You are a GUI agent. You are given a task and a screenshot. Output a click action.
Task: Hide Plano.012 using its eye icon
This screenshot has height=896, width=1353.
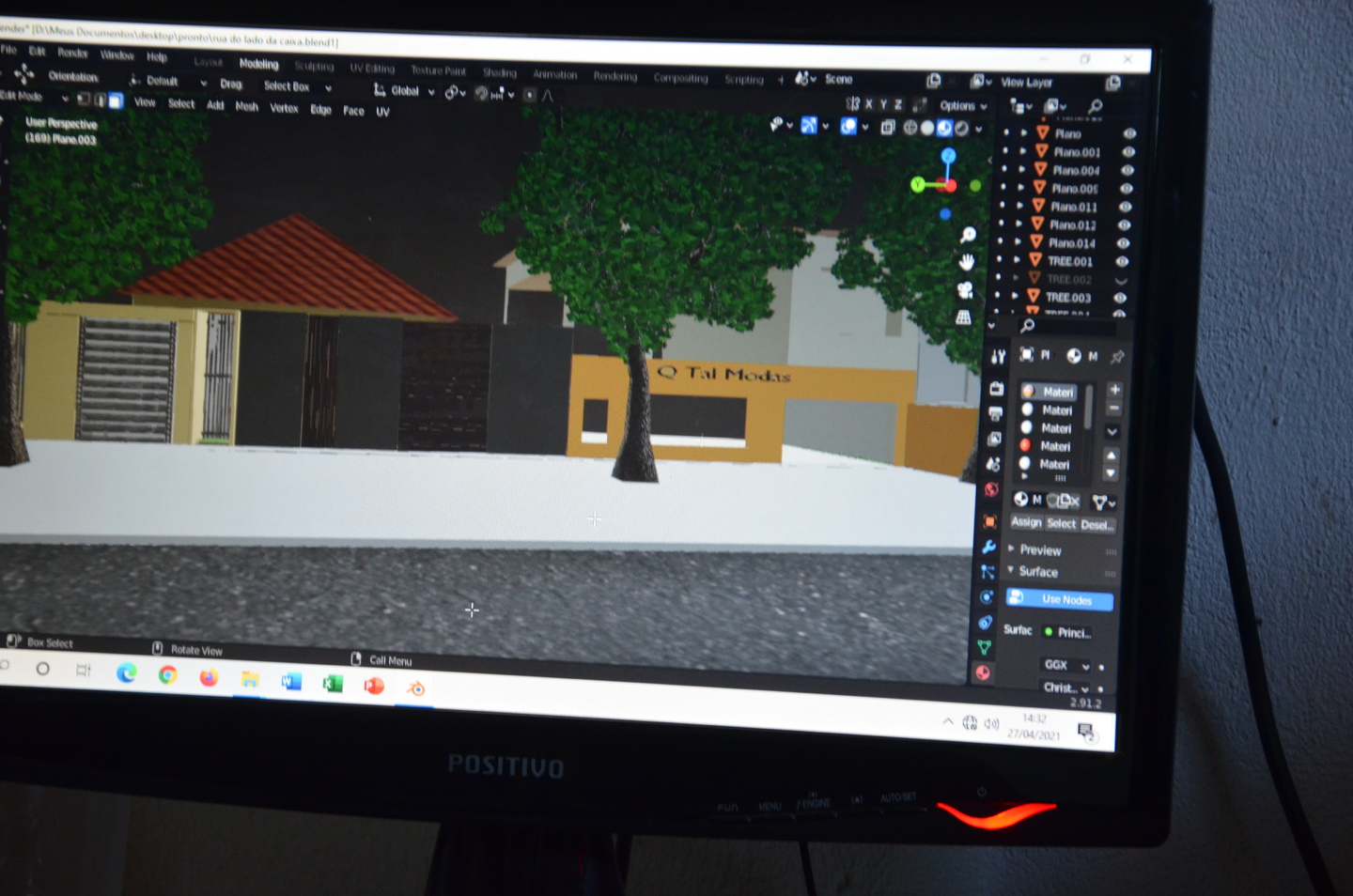[x=1124, y=225]
